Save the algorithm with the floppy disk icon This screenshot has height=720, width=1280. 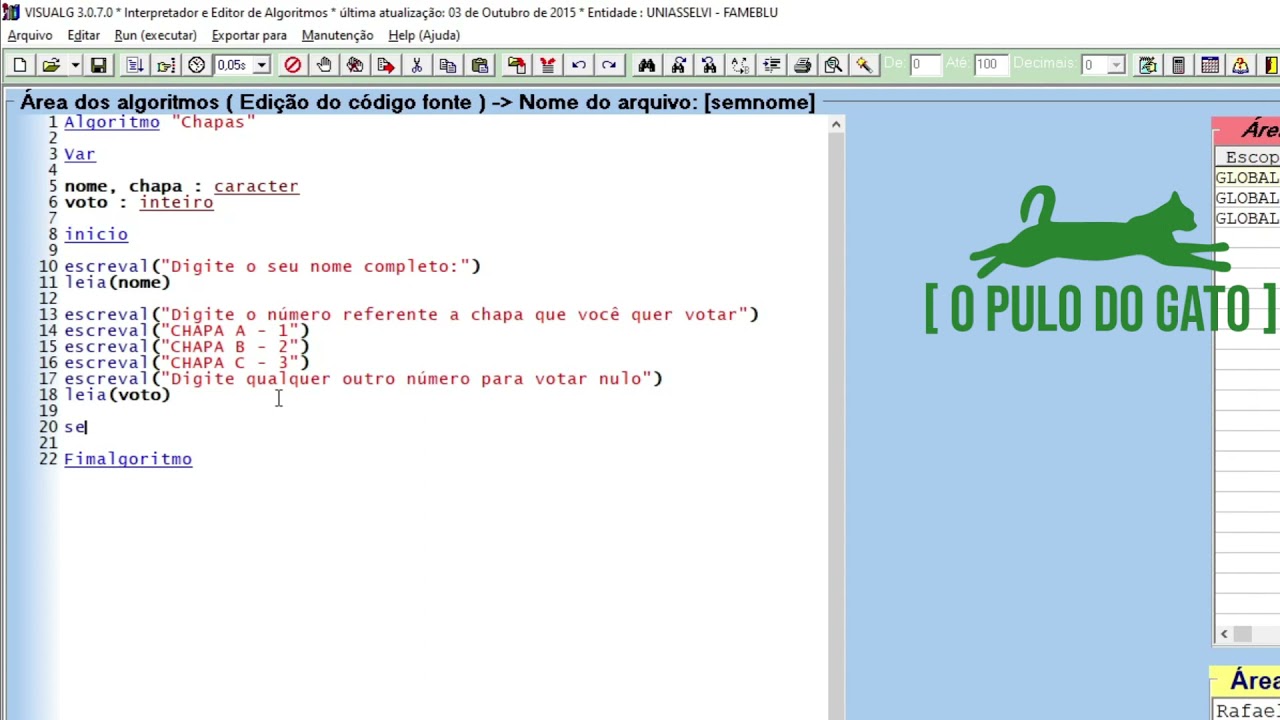coord(98,65)
